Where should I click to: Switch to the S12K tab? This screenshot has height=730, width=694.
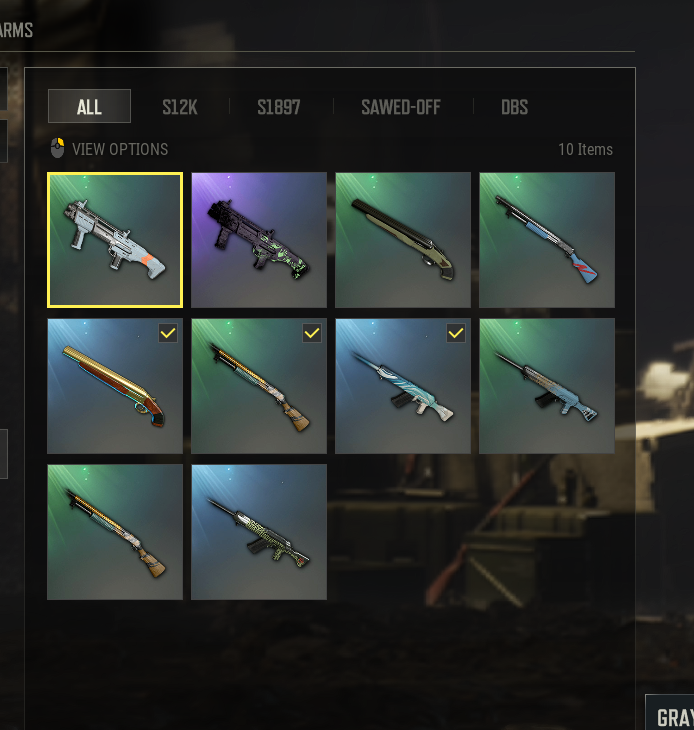pos(180,107)
